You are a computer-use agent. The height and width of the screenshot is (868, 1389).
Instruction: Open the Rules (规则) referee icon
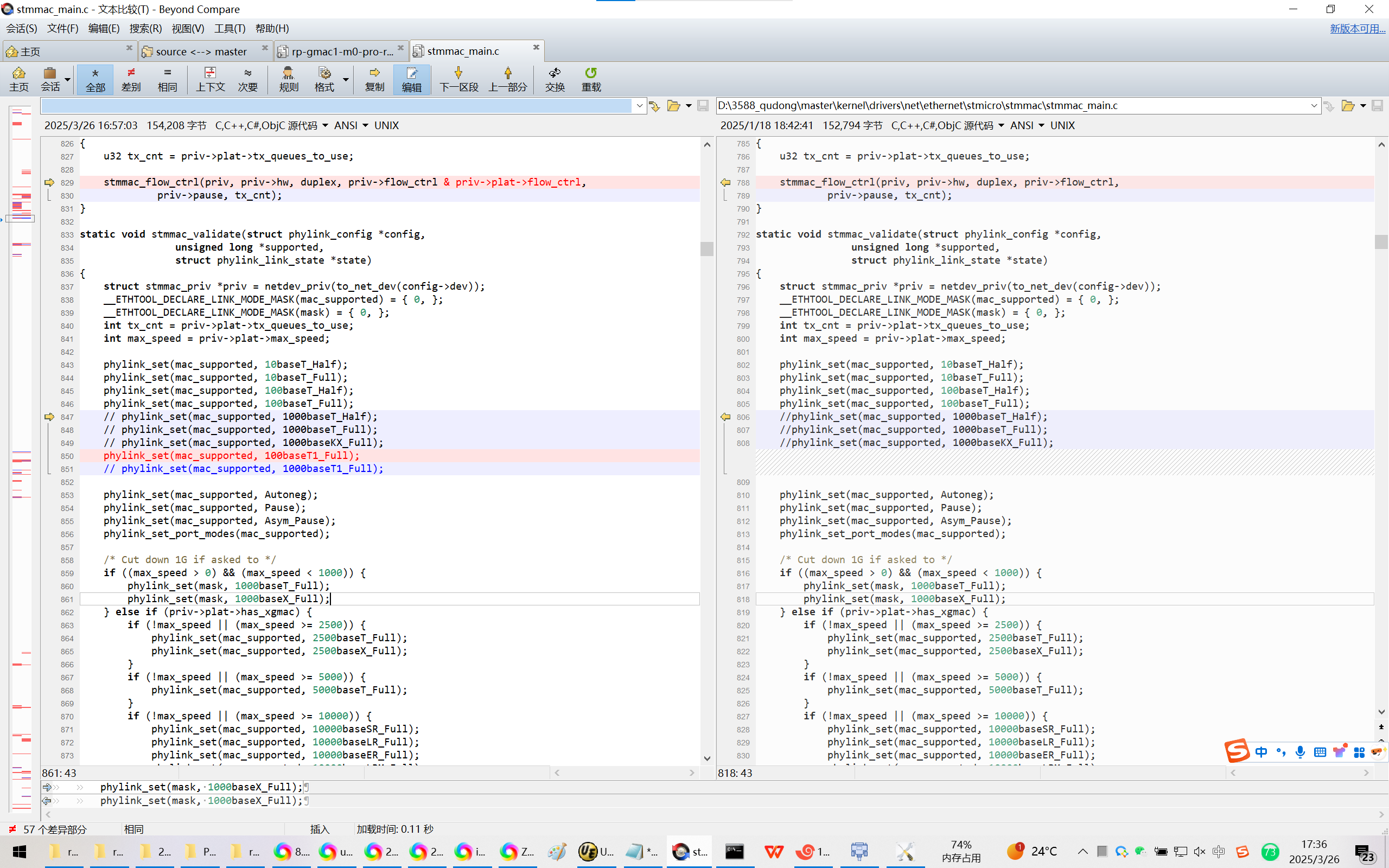(288, 79)
